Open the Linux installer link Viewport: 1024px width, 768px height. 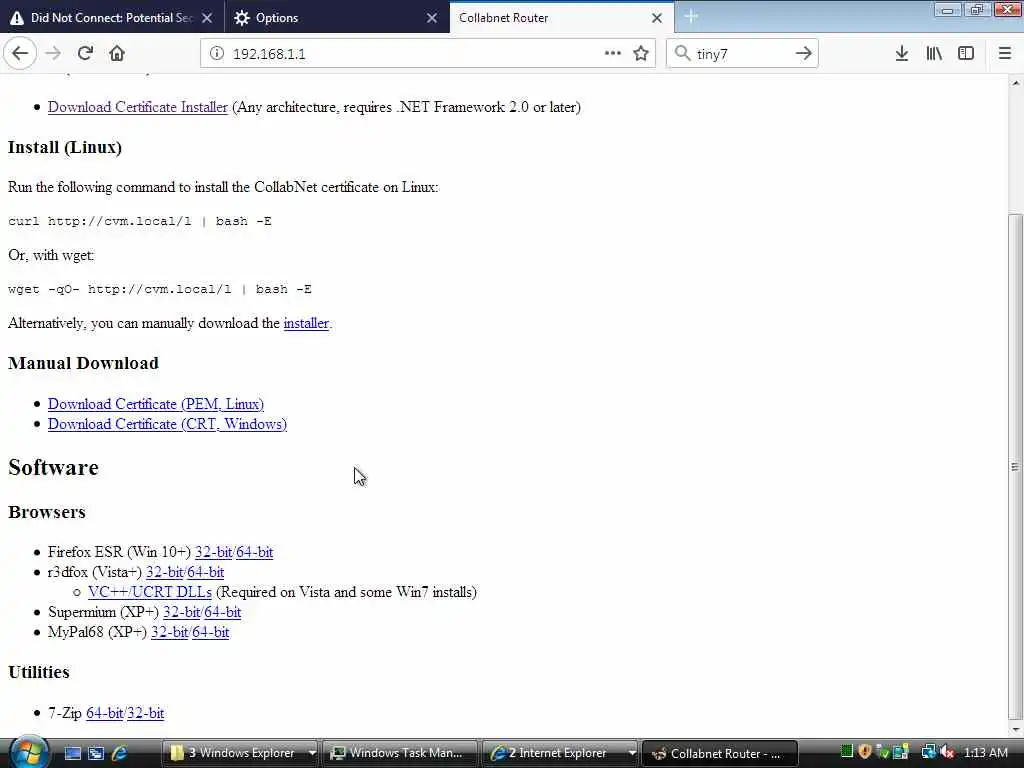[306, 323]
